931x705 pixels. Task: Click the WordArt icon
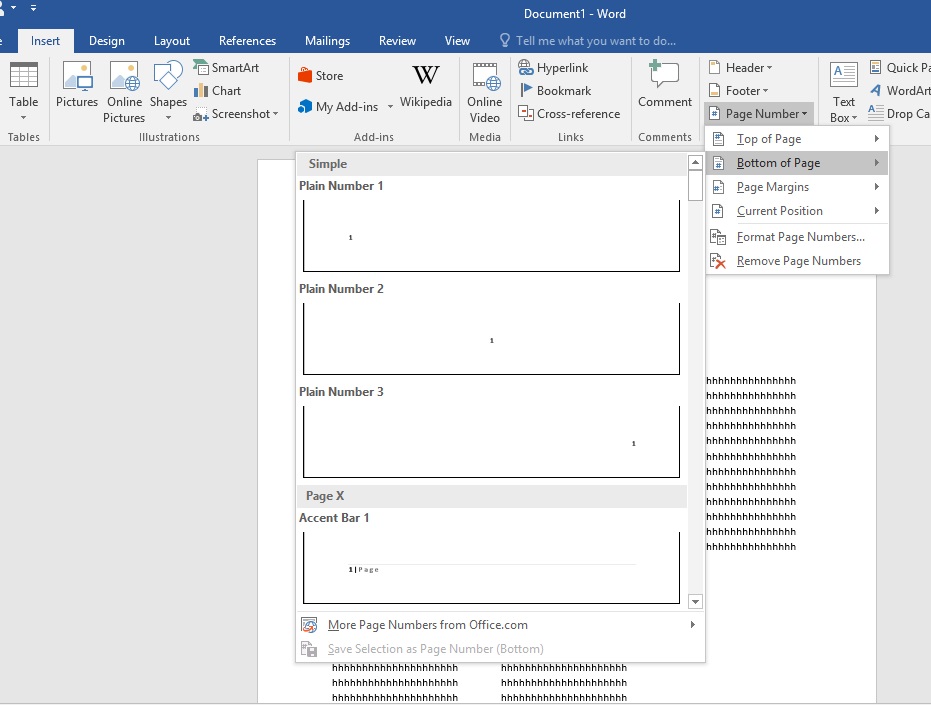pyautogui.click(x=876, y=90)
